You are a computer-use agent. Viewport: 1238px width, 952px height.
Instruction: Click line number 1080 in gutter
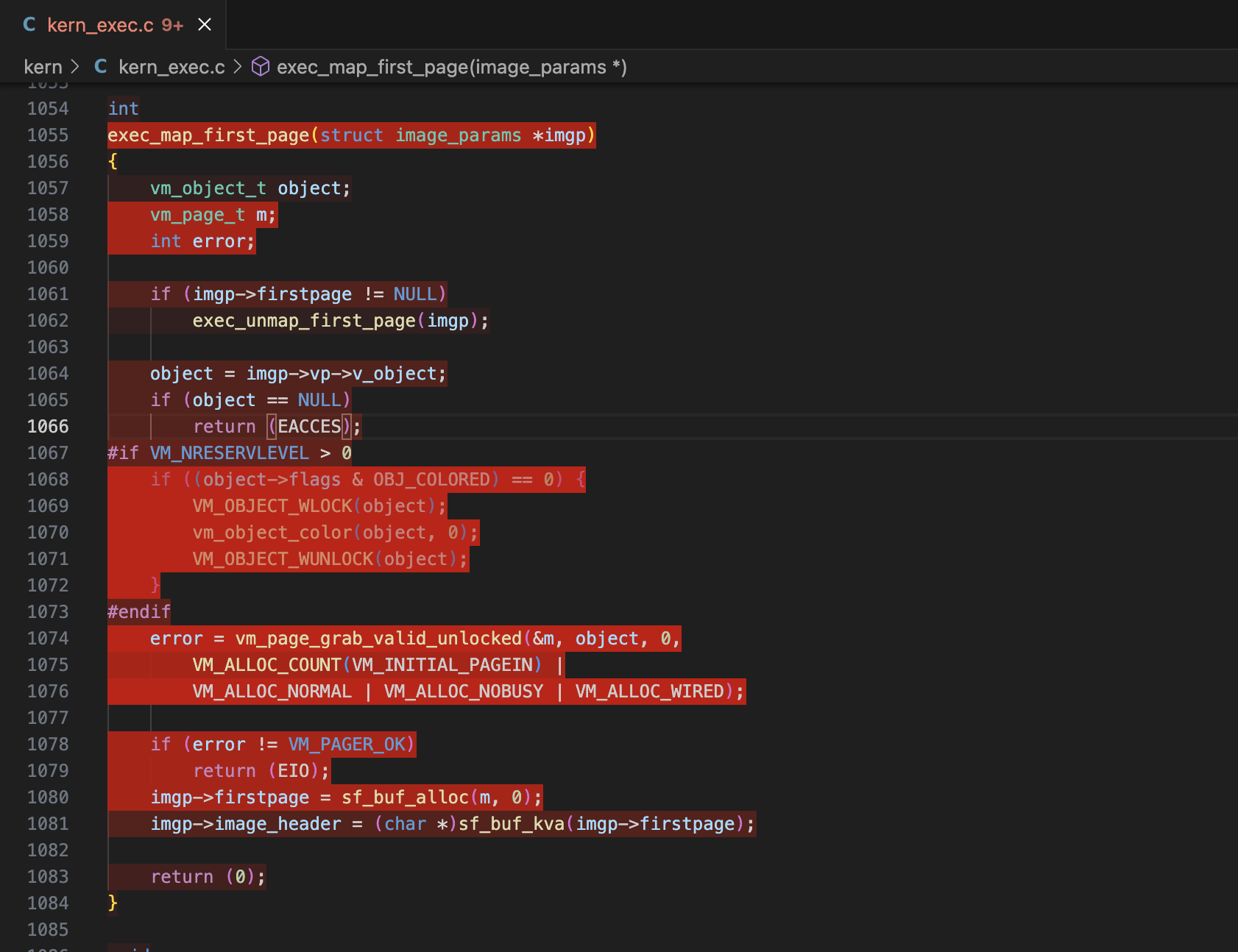pos(48,798)
